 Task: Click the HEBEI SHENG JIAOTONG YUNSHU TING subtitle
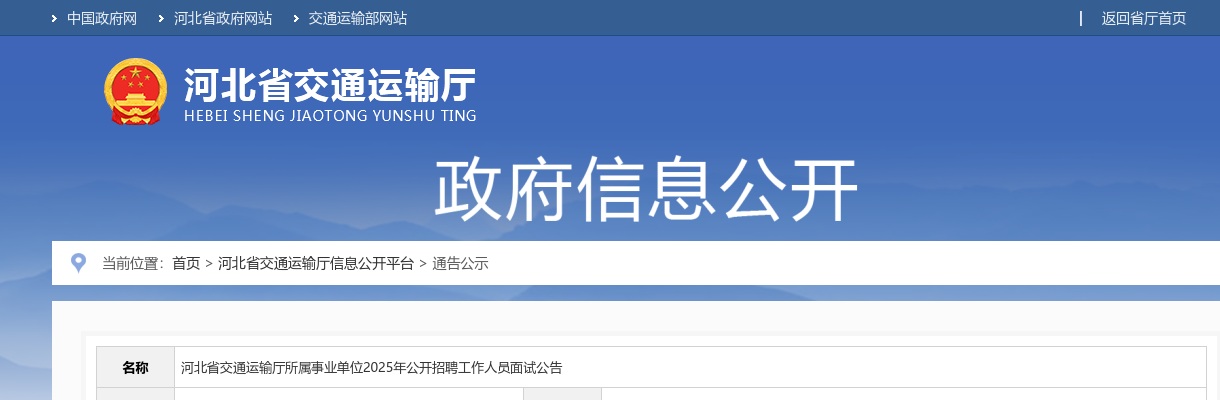pyautogui.click(x=330, y=116)
